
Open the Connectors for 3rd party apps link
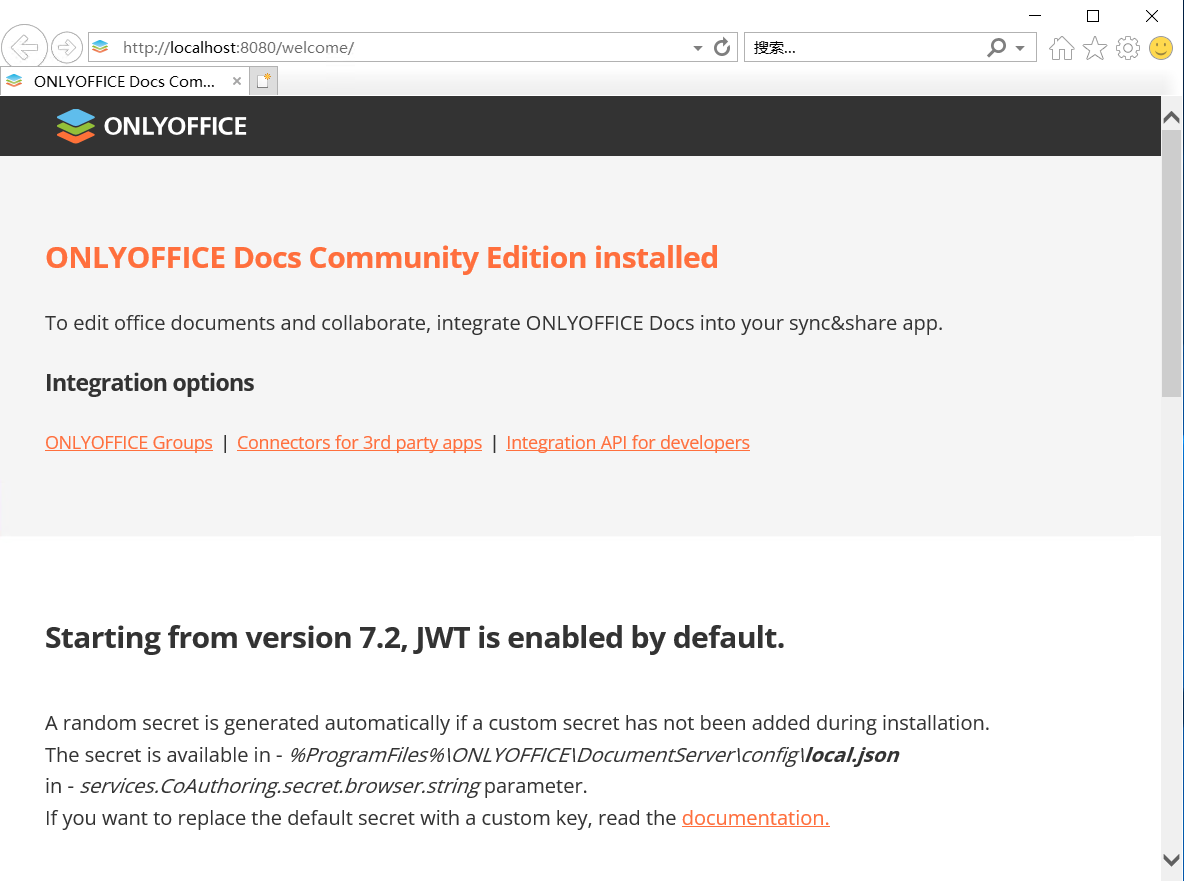pos(359,442)
